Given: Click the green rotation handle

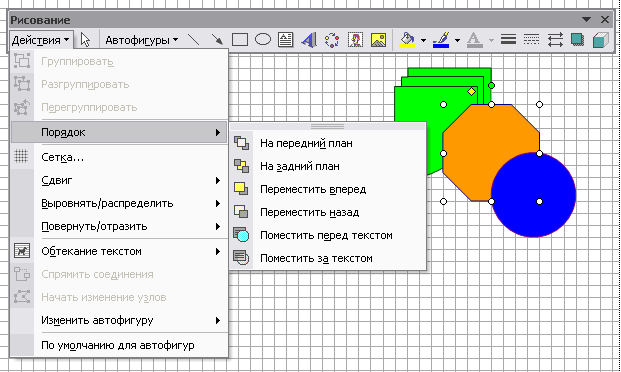Looking at the screenshot, I should coord(491,85).
